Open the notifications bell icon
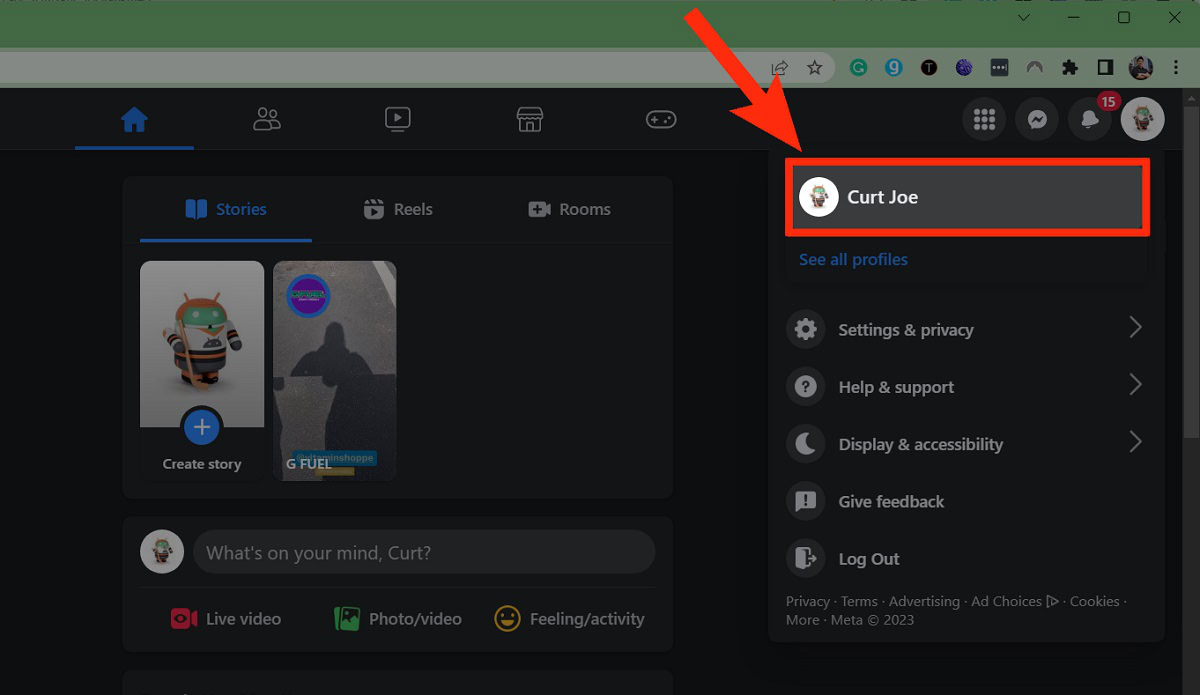The height and width of the screenshot is (695, 1200). pos(1090,120)
